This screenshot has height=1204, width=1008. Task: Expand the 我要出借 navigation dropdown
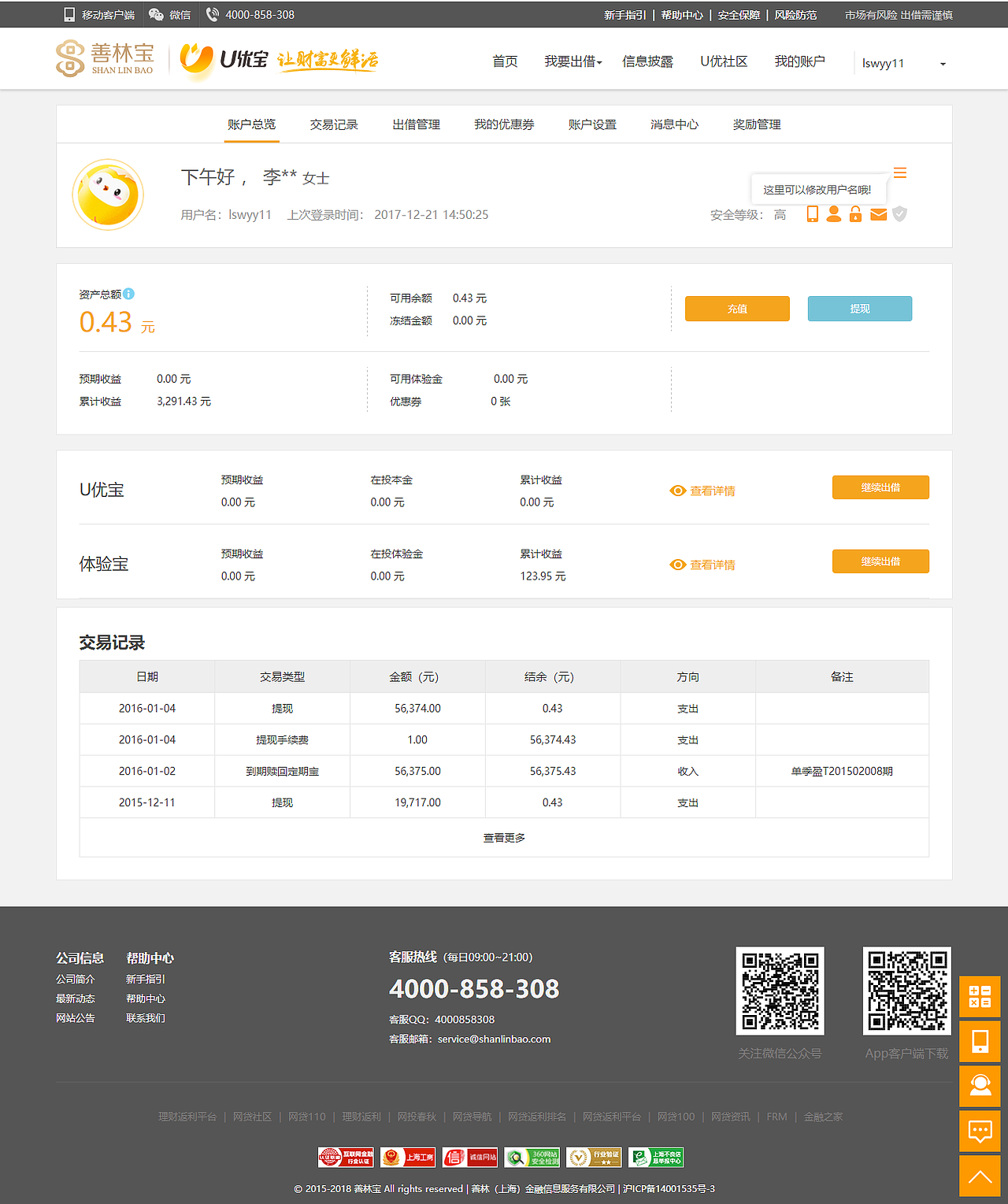(573, 61)
